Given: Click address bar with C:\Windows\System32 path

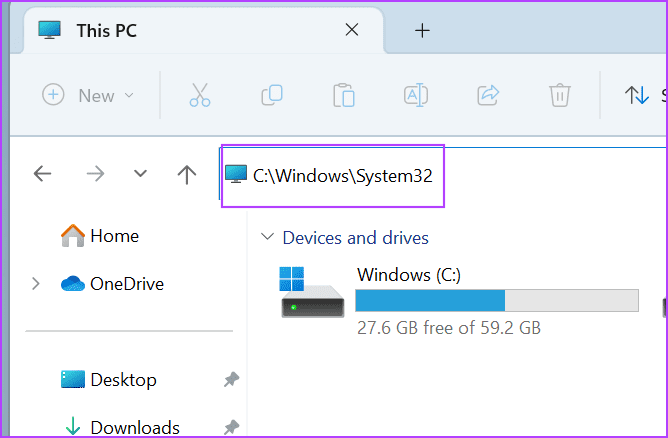Looking at the screenshot, I should pyautogui.click(x=443, y=176).
